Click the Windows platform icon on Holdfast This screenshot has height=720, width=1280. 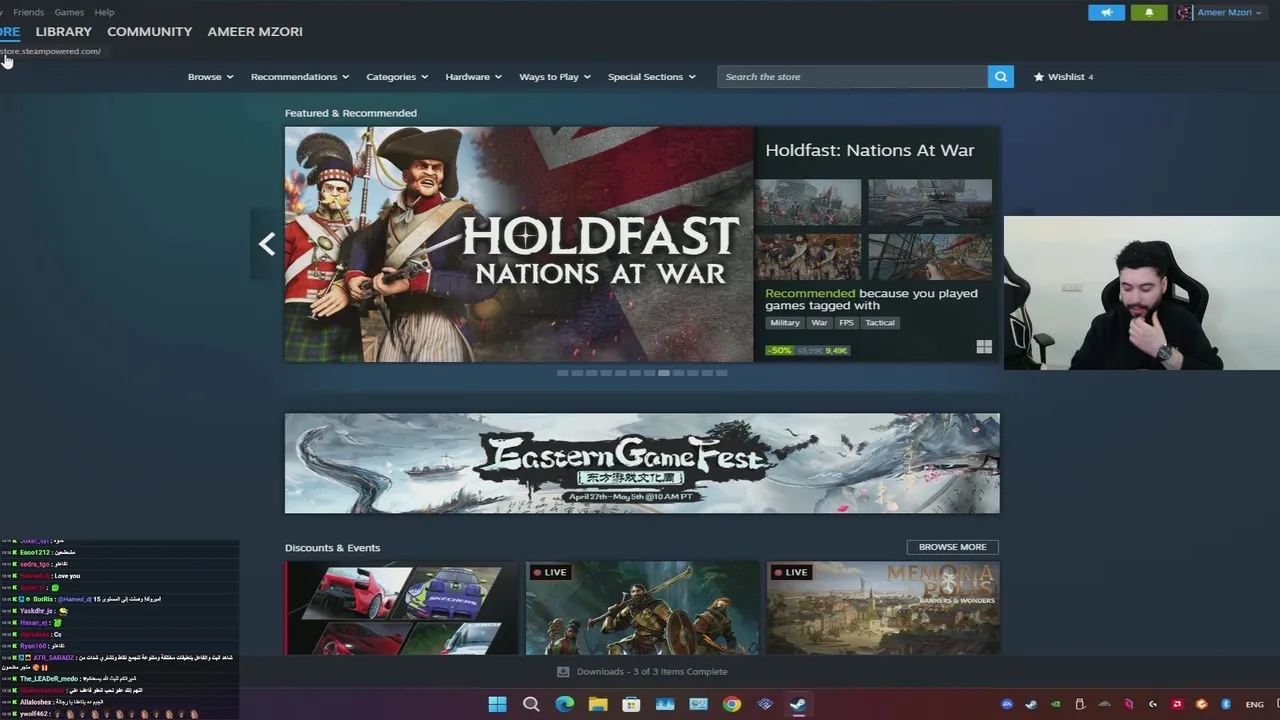click(x=984, y=347)
